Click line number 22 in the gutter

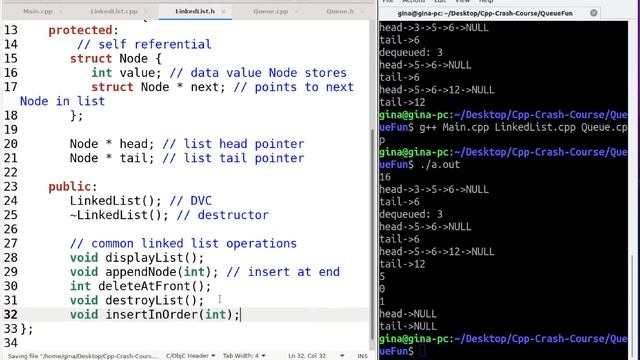coord(11,172)
